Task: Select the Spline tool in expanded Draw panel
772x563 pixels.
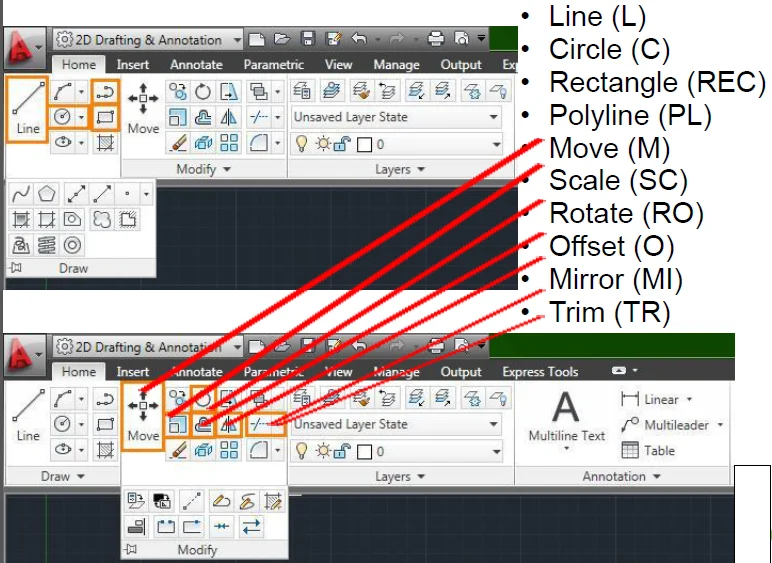Action: coord(21,194)
